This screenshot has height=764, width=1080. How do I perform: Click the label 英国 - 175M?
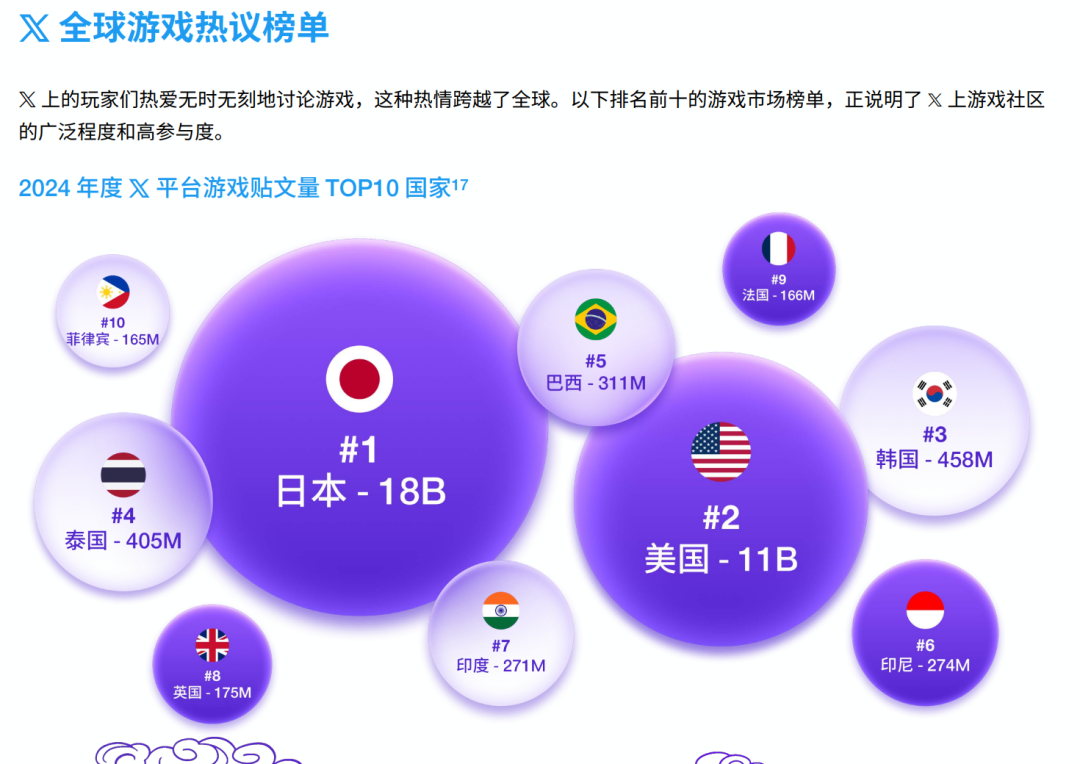(212, 692)
